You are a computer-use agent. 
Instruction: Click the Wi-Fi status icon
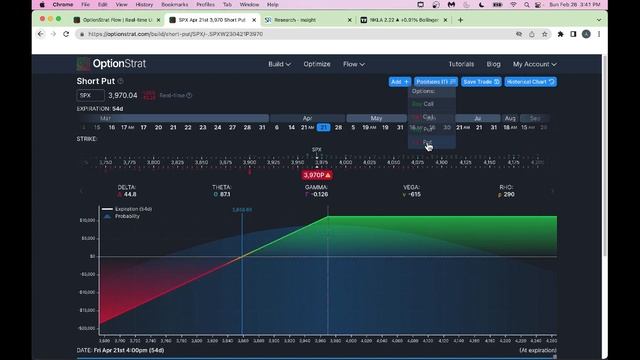click(513, 5)
